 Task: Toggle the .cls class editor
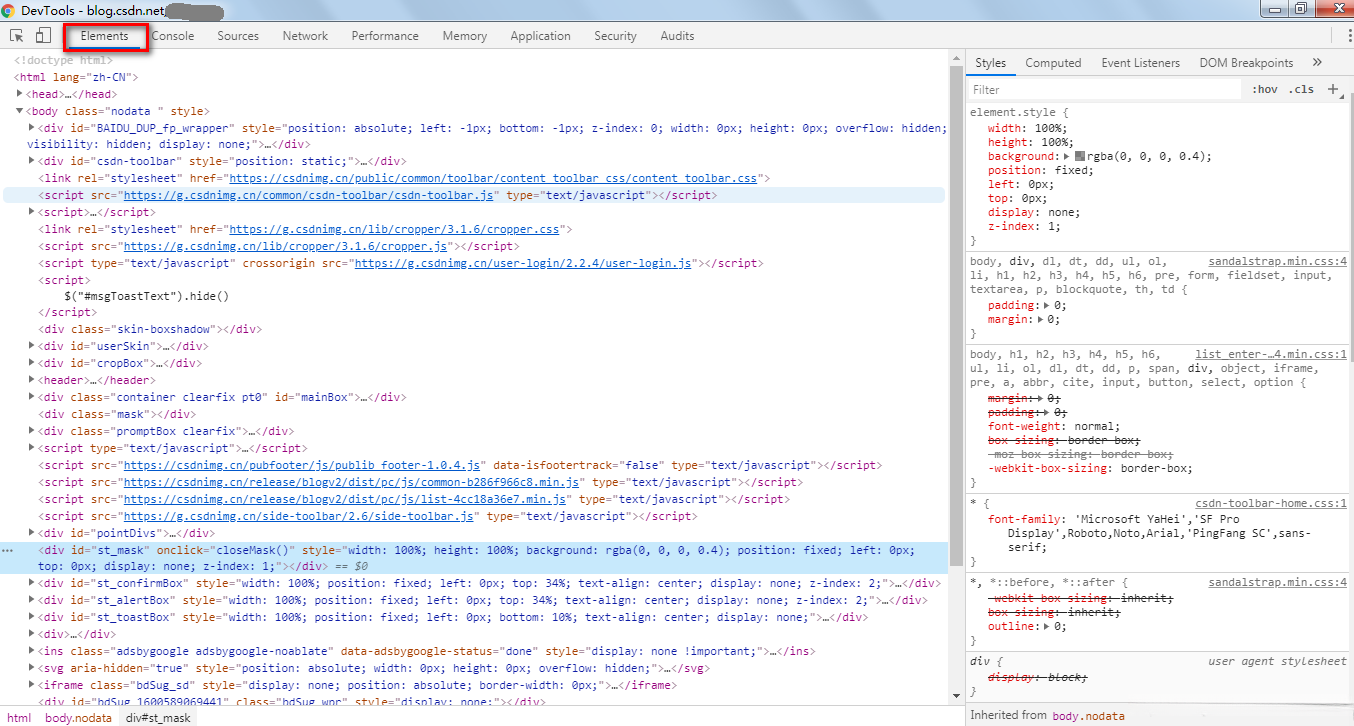click(1301, 89)
